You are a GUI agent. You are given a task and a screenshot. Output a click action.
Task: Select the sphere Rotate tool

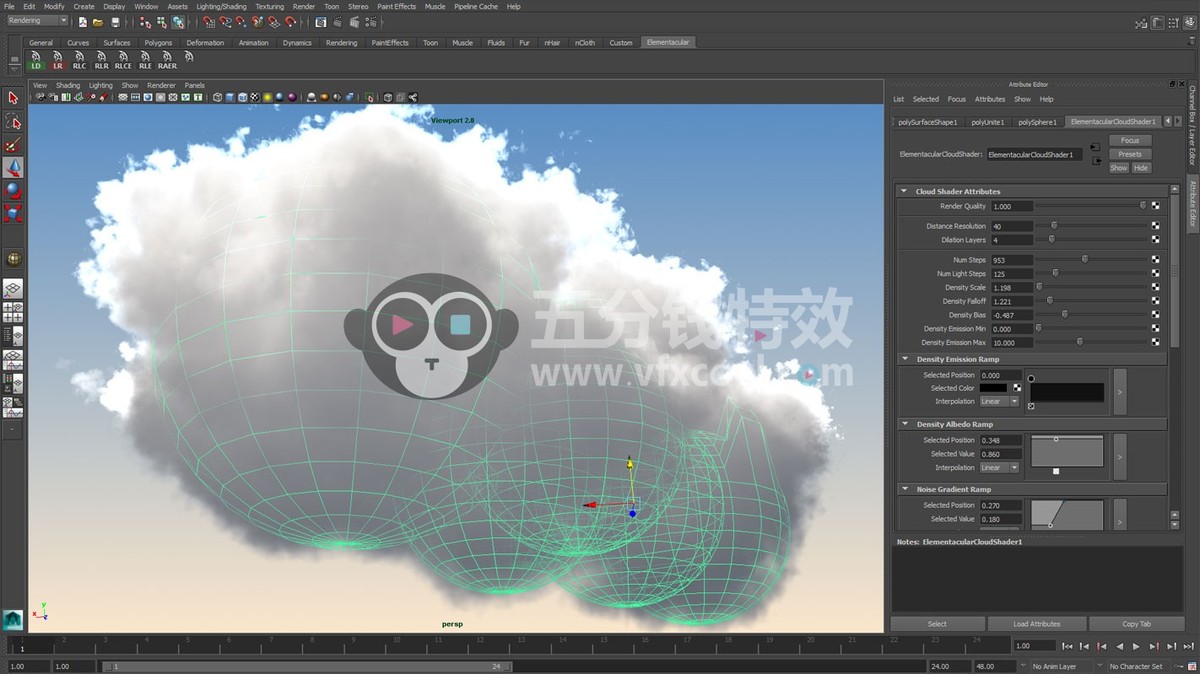13,190
